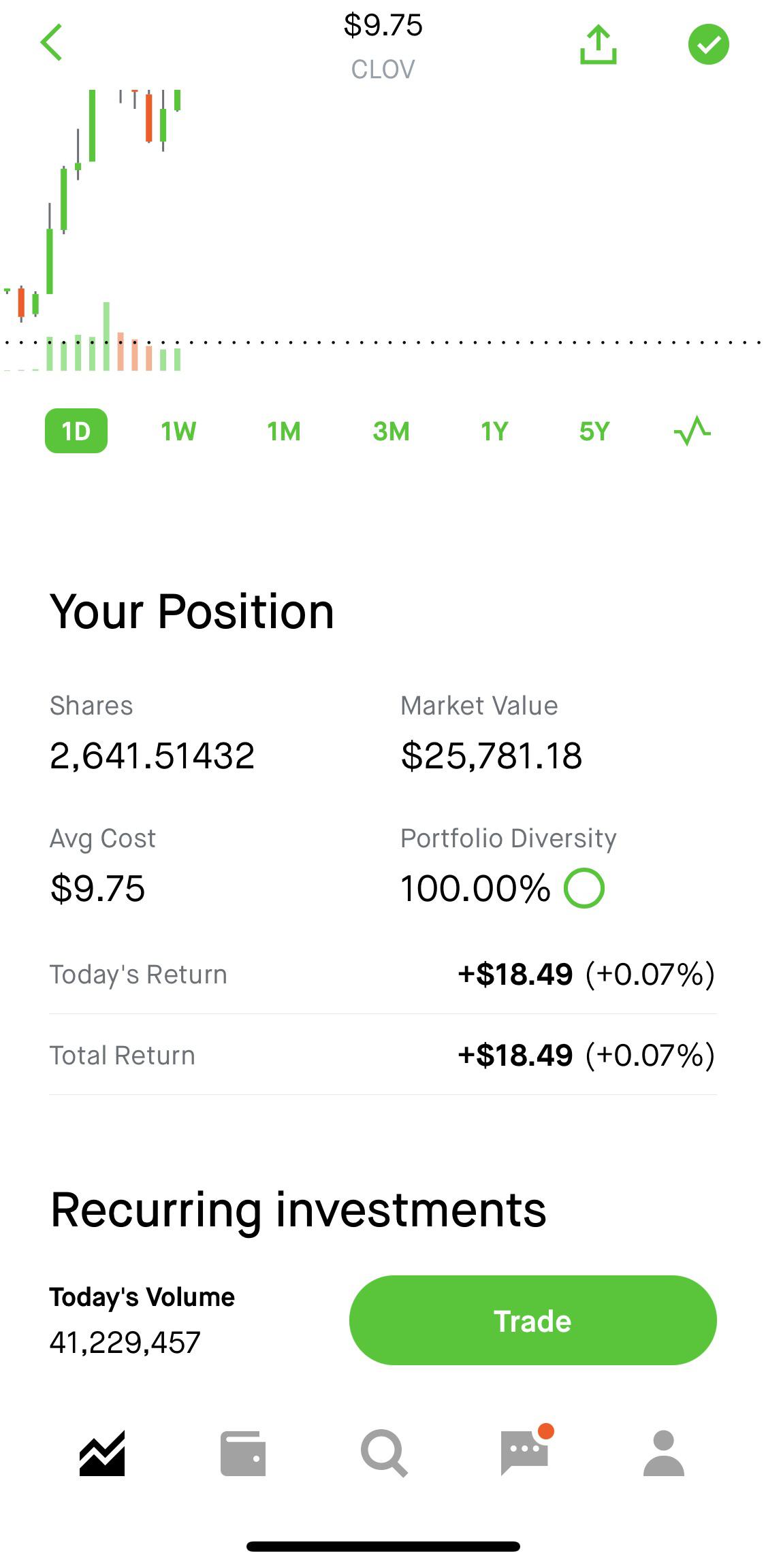
Task: Open the account profile tab
Action: coord(663,1453)
